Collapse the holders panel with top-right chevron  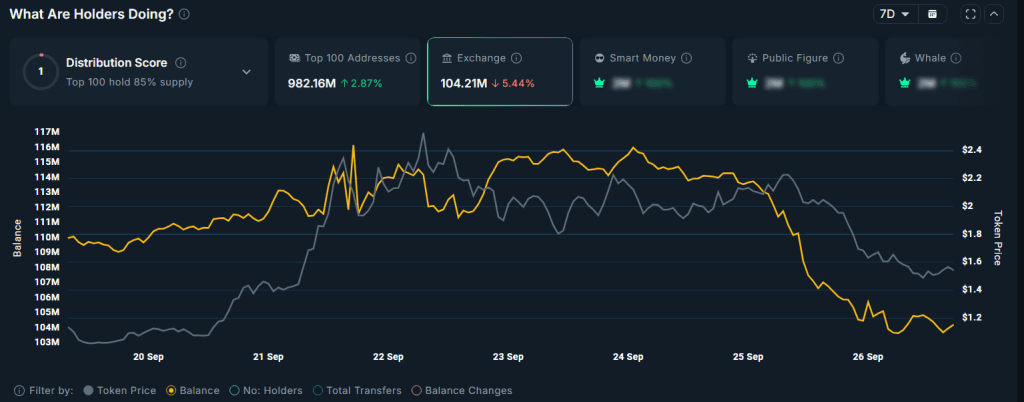pos(994,14)
